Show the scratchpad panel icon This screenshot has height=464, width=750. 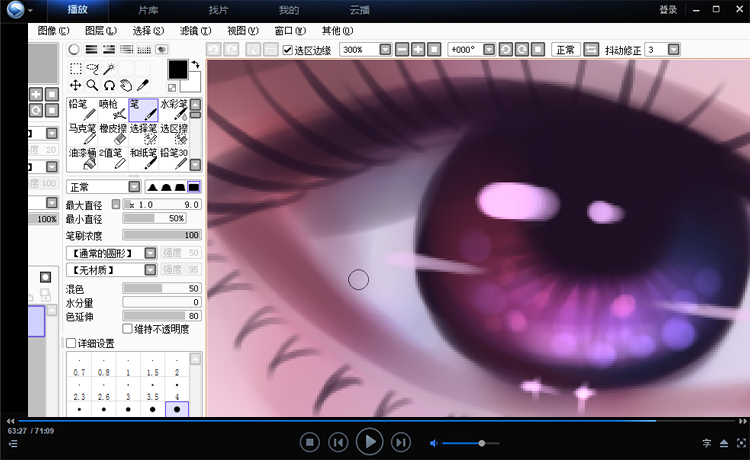tap(162, 49)
